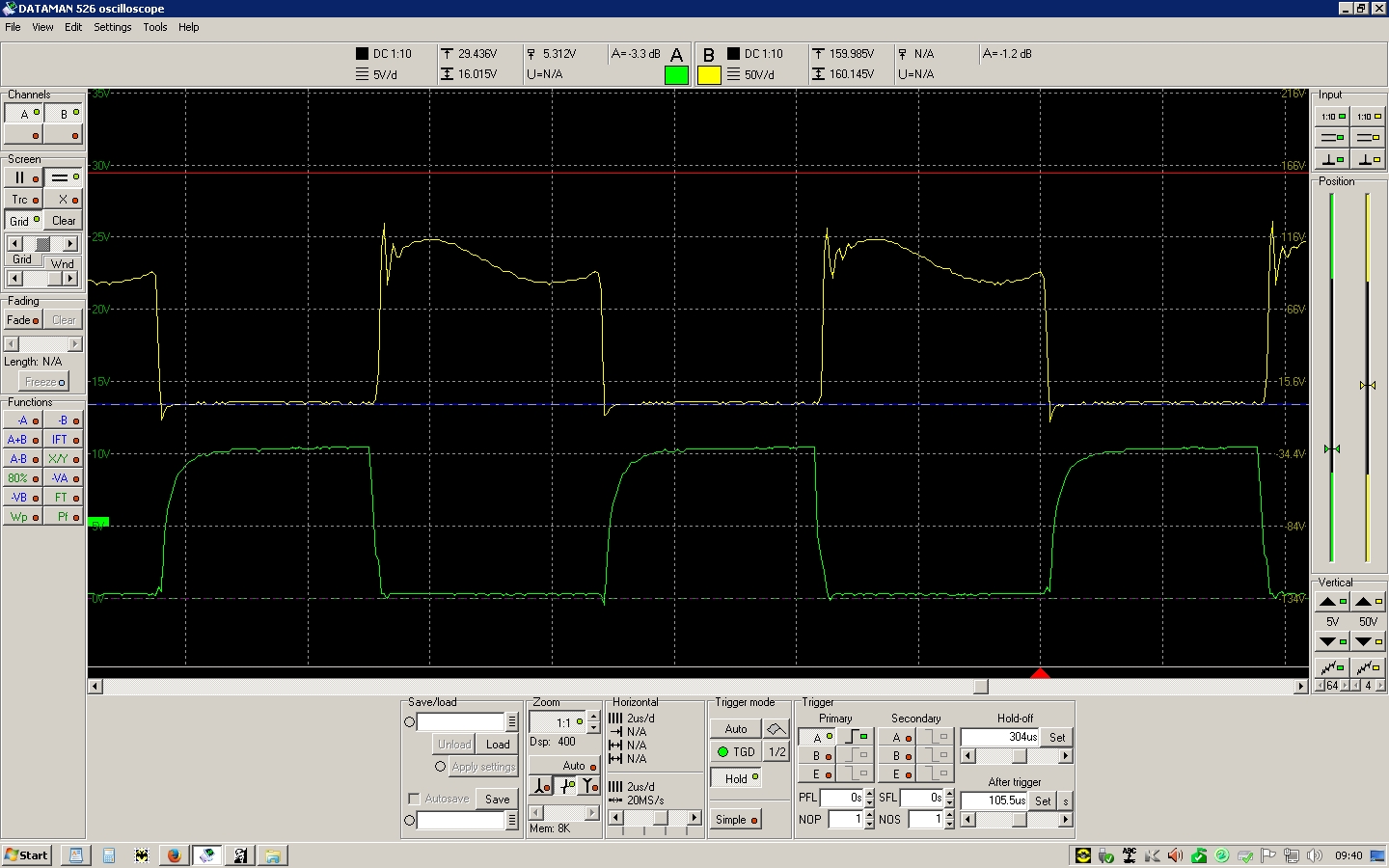The width and height of the screenshot is (1389, 868).
Task: Toggle channel A ground input
Action: click(1333, 159)
